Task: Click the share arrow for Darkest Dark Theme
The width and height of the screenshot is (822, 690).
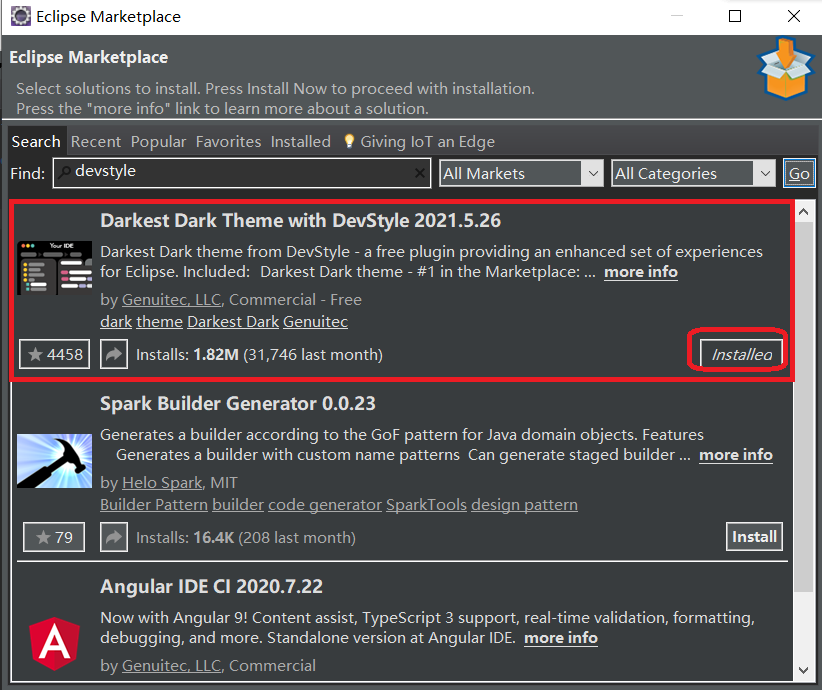Action: click(113, 353)
